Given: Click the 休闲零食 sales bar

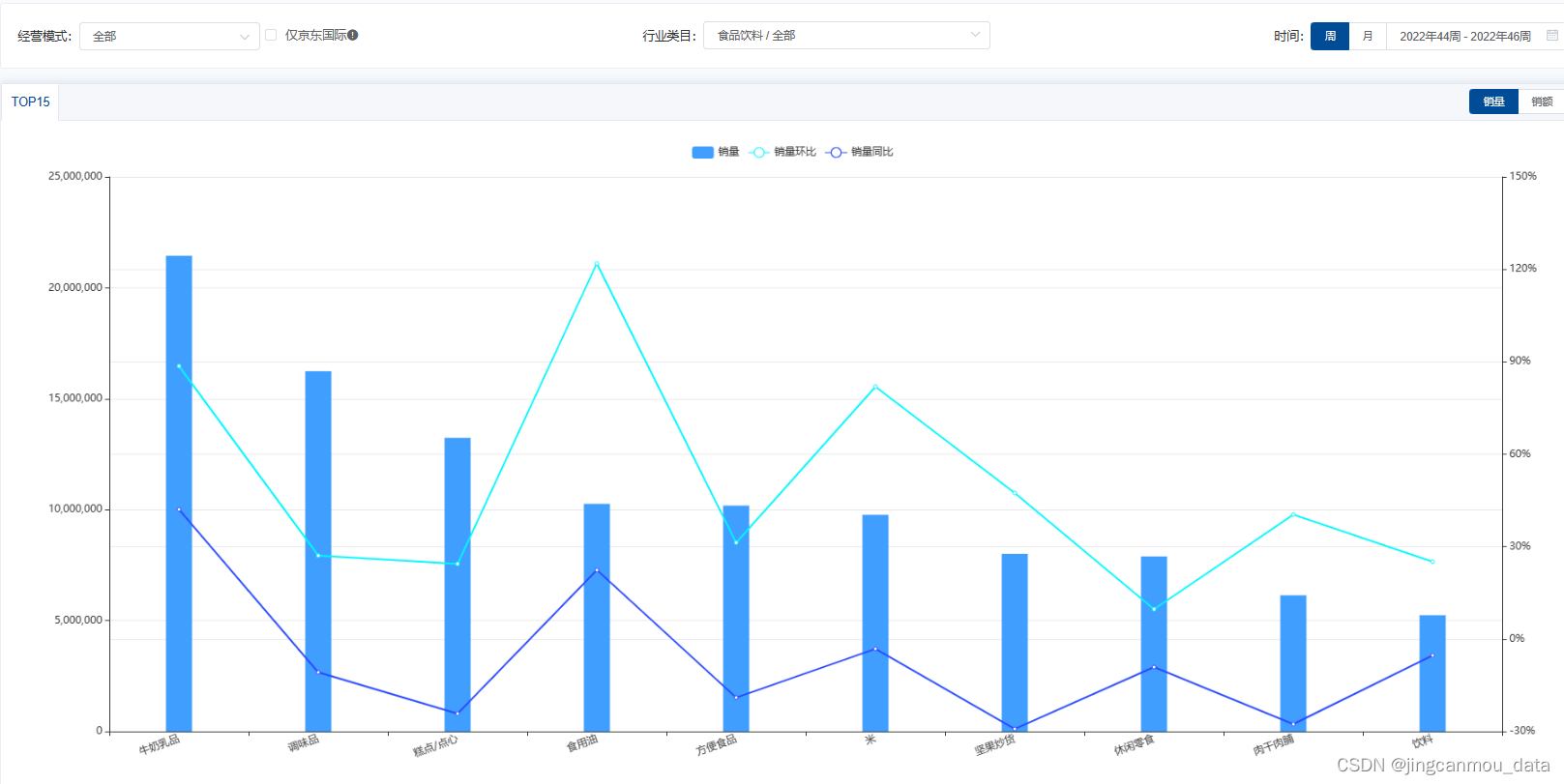Looking at the screenshot, I should [x=1154, y=644].
